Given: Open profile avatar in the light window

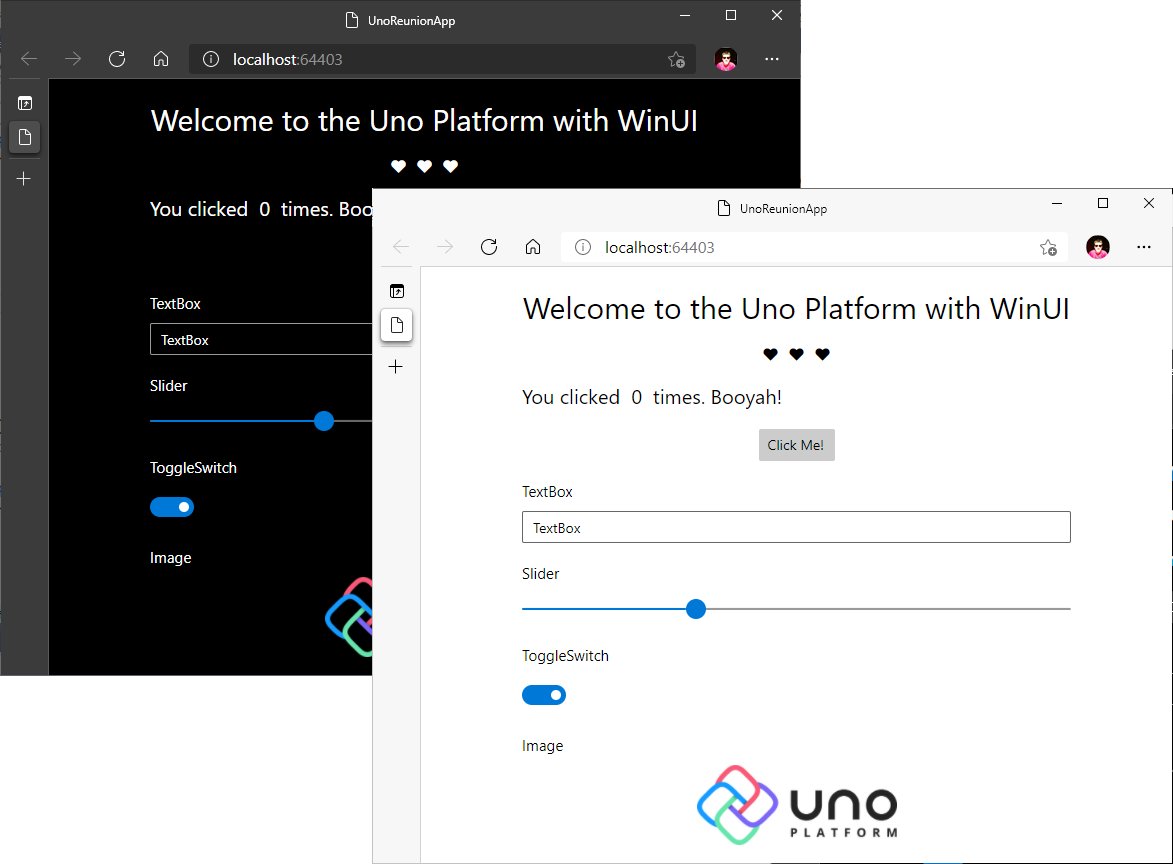Looking at the screenshot, I should (1097, 247).
